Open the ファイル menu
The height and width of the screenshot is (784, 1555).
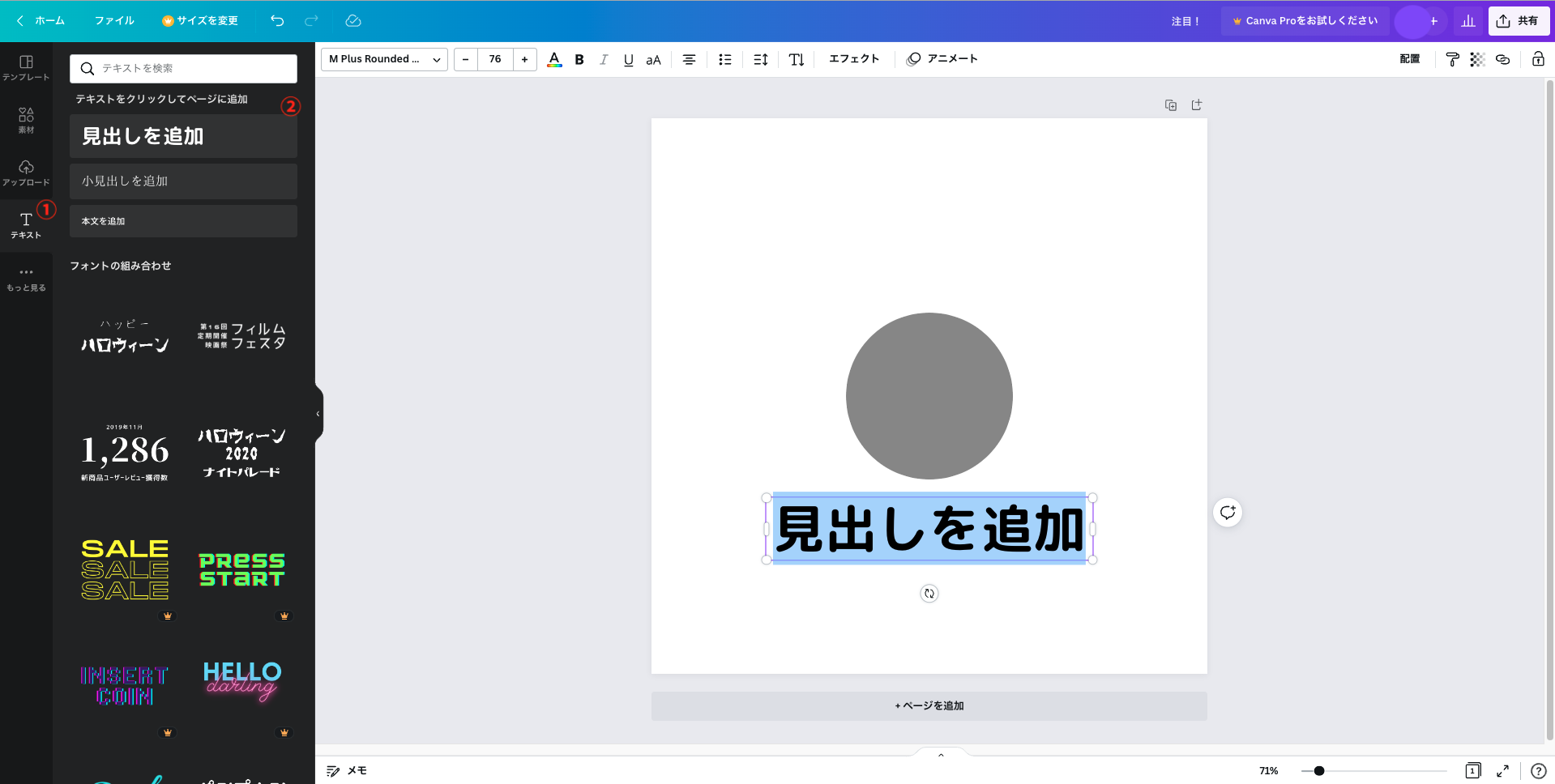tap(113, 20)
